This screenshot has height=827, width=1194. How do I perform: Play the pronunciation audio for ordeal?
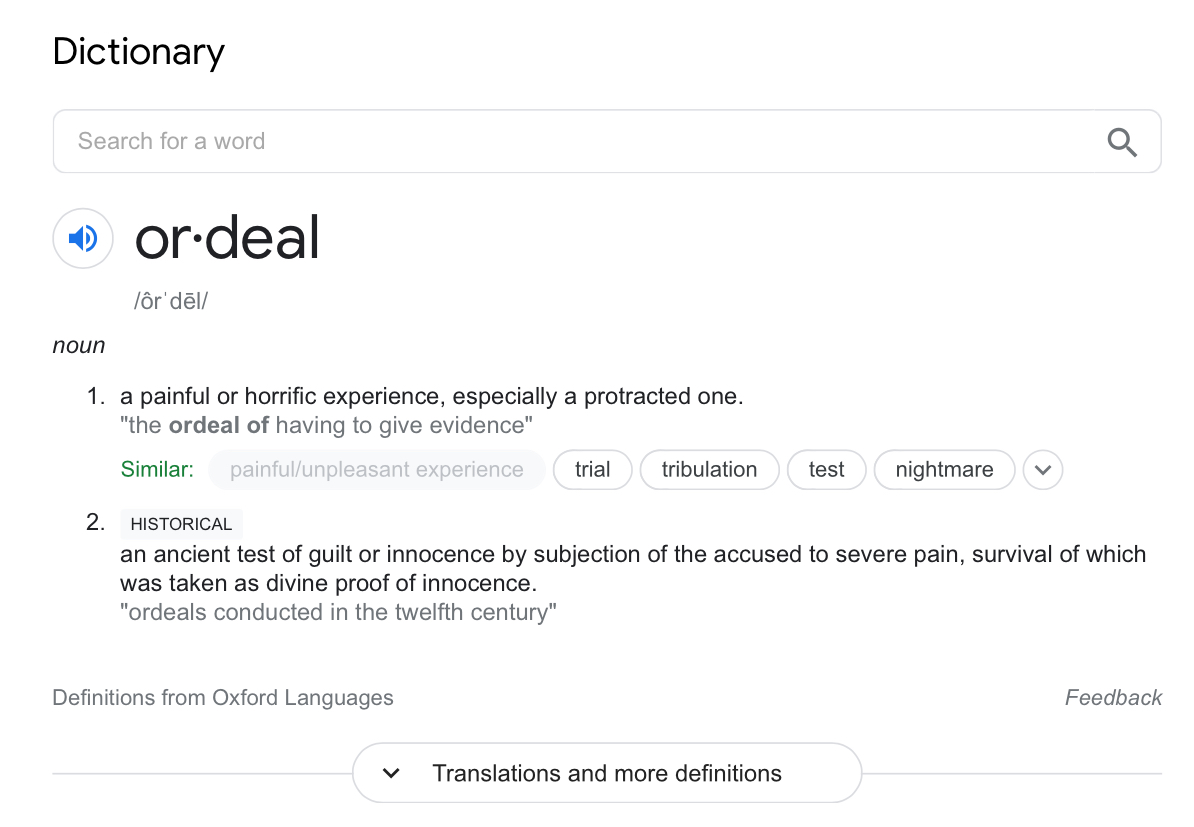coord(83,238)
